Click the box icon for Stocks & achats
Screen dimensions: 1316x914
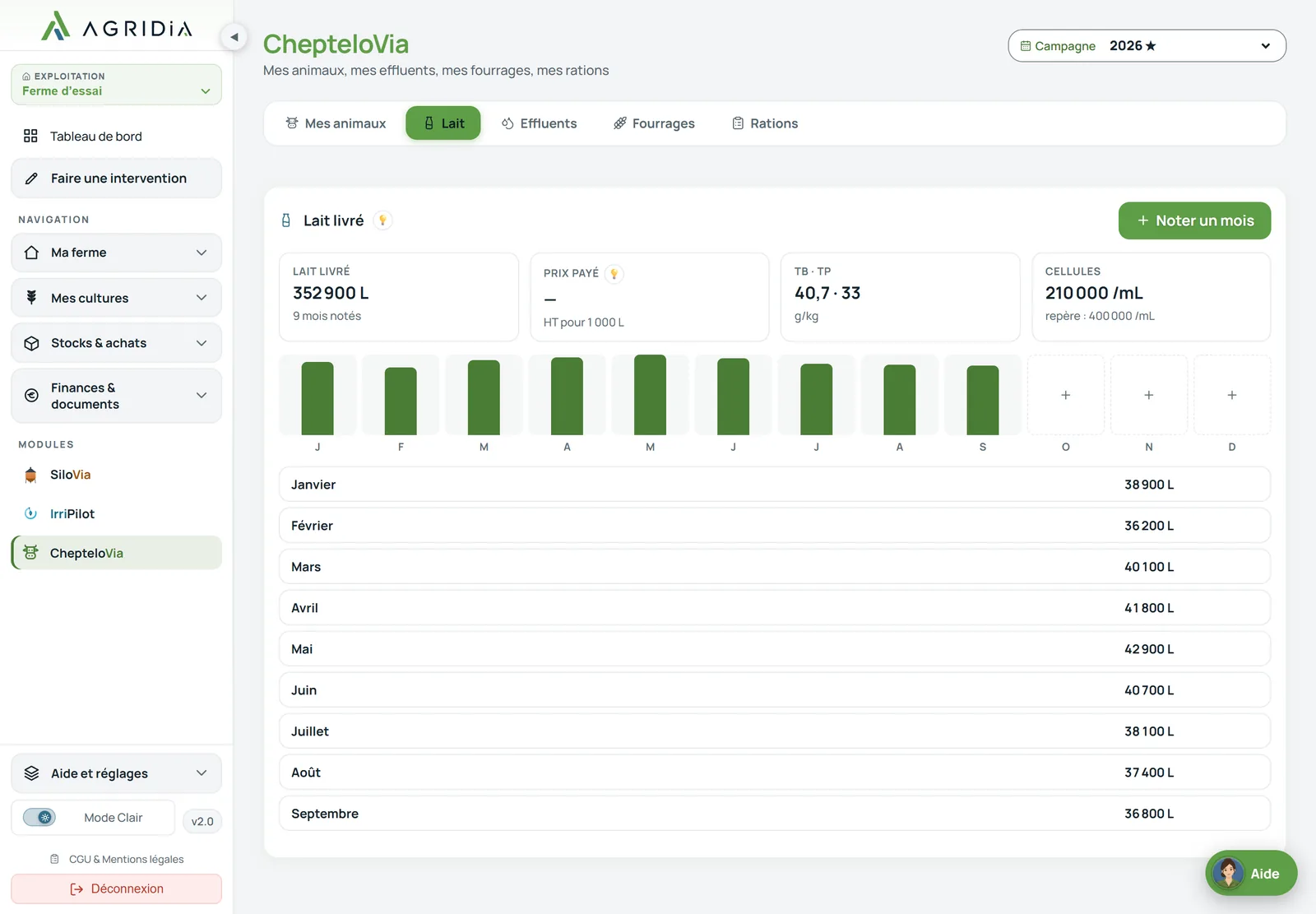pos(31,343)
